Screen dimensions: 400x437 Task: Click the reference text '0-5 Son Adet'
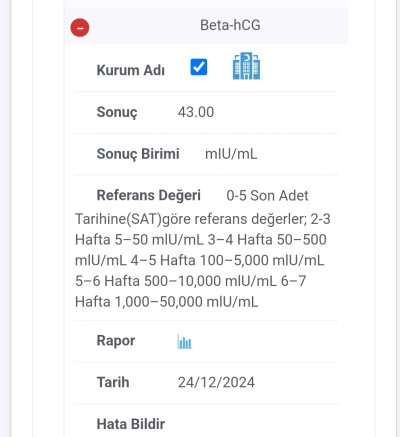[x=267, y=196]
